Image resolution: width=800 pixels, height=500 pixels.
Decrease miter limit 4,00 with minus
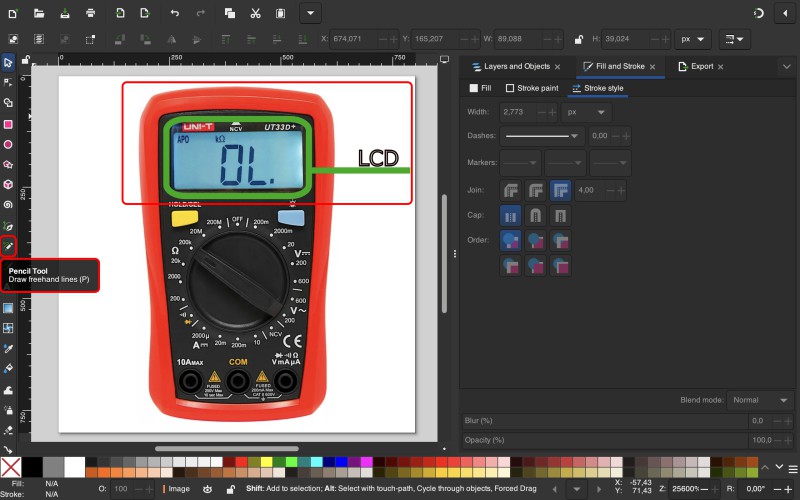point(611,190)
